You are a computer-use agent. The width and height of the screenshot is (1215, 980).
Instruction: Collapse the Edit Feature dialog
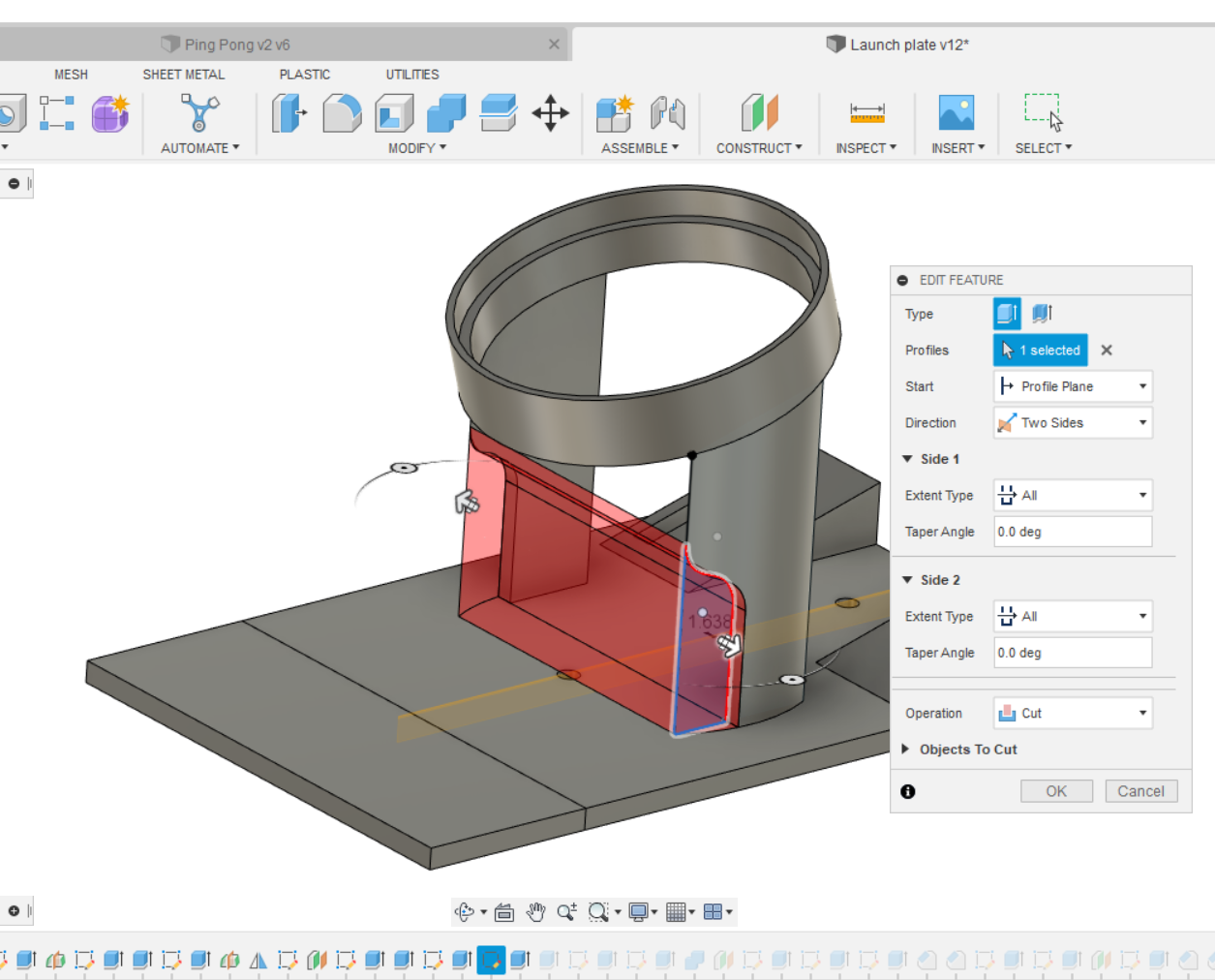point(902,280)
